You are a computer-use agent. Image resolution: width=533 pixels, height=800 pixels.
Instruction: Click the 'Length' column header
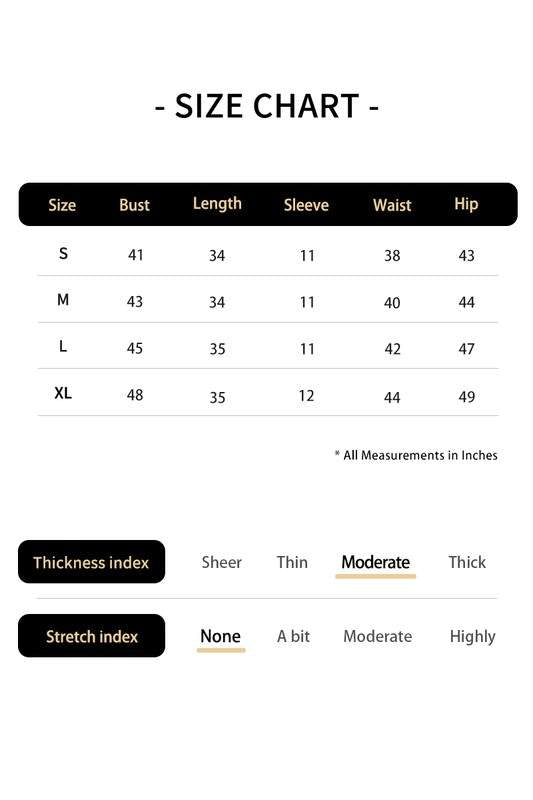tap(217, 204)
